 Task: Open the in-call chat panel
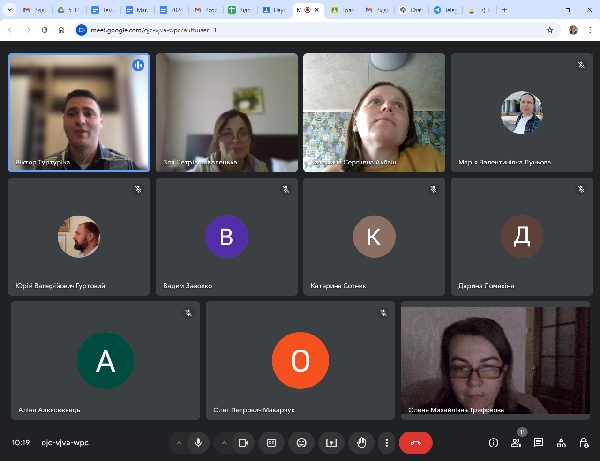click(x=538, y=442)
